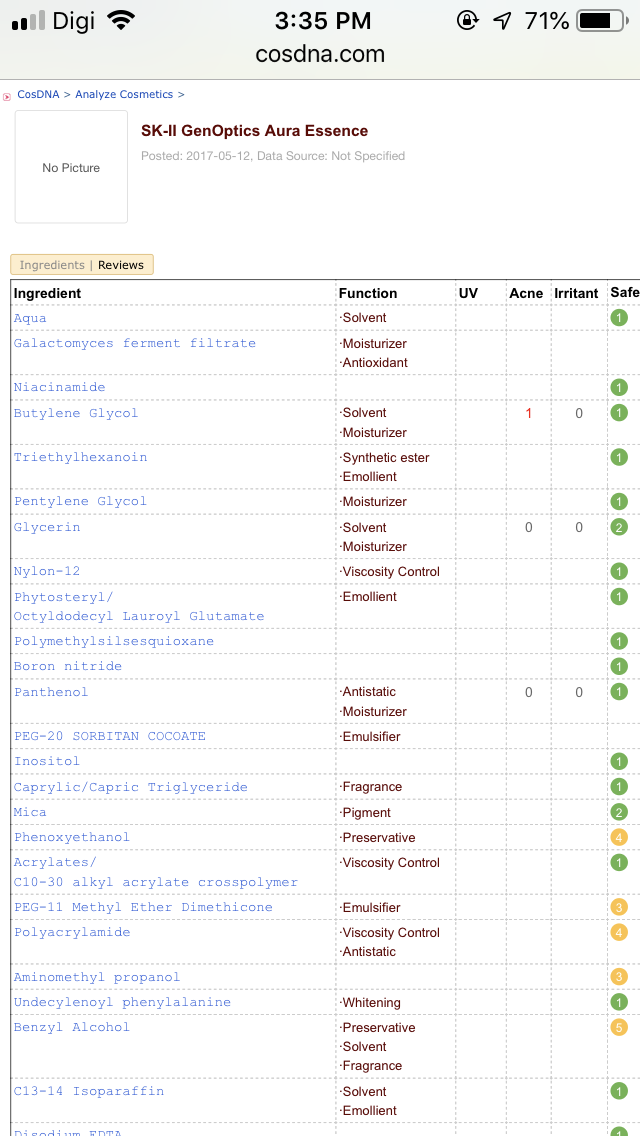The width and height of the screenshot is (640, 1136).
Task: Open Phytosteryl/Octyldodecyl Lauroyl Glutamate link
Action: click(x=139, y=606)
